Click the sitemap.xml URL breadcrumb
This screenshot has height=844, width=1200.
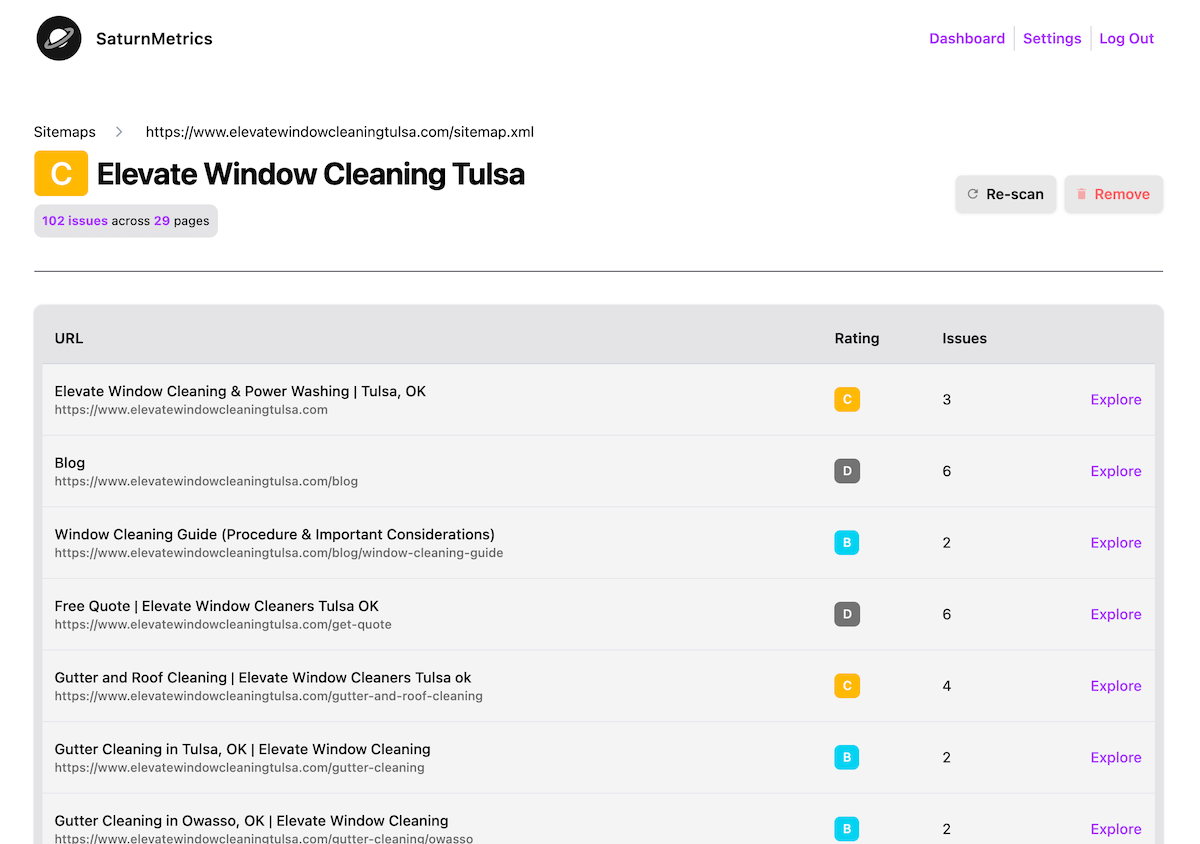pyautogui.click(x=340, y=132)
